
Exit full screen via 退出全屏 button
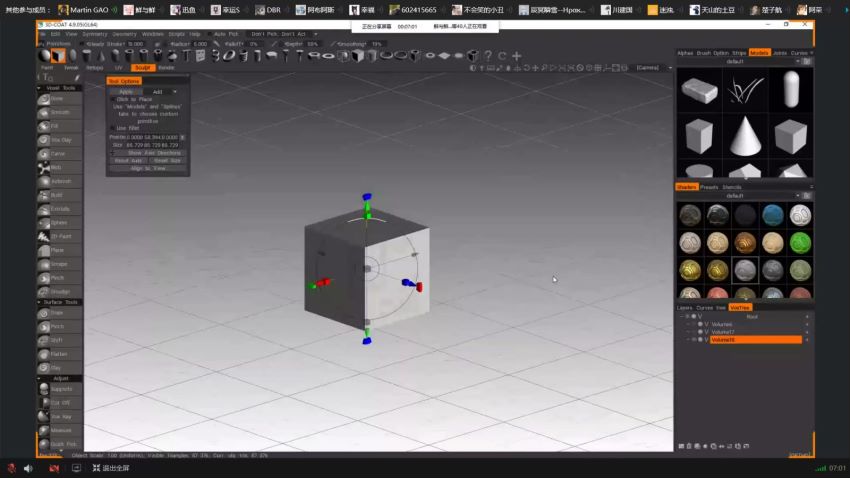point(111,468)
